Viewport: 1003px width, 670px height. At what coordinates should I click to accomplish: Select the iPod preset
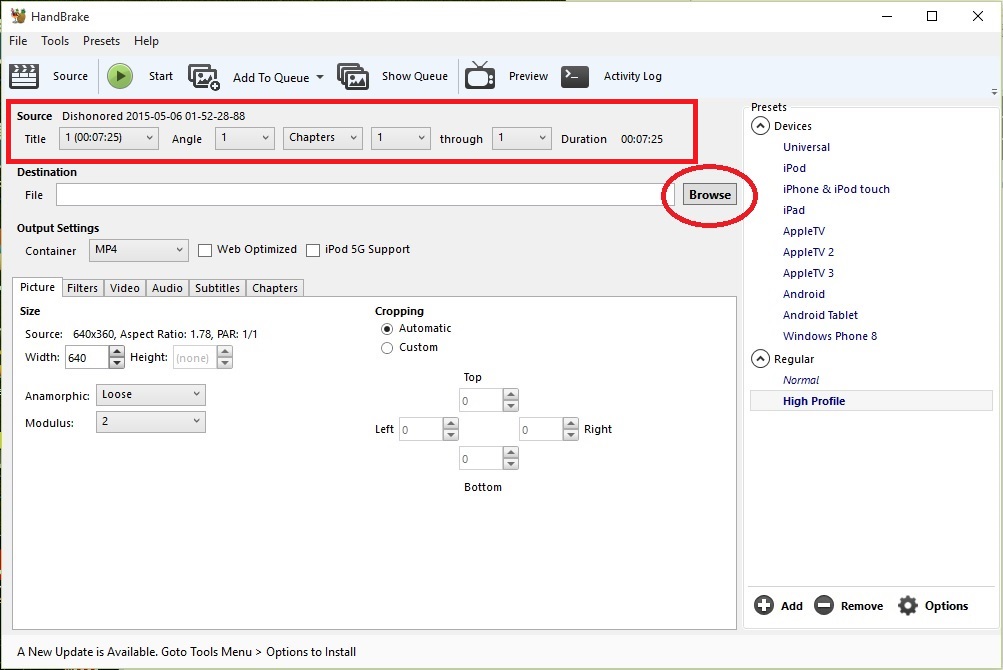click(x=794, y=168)
